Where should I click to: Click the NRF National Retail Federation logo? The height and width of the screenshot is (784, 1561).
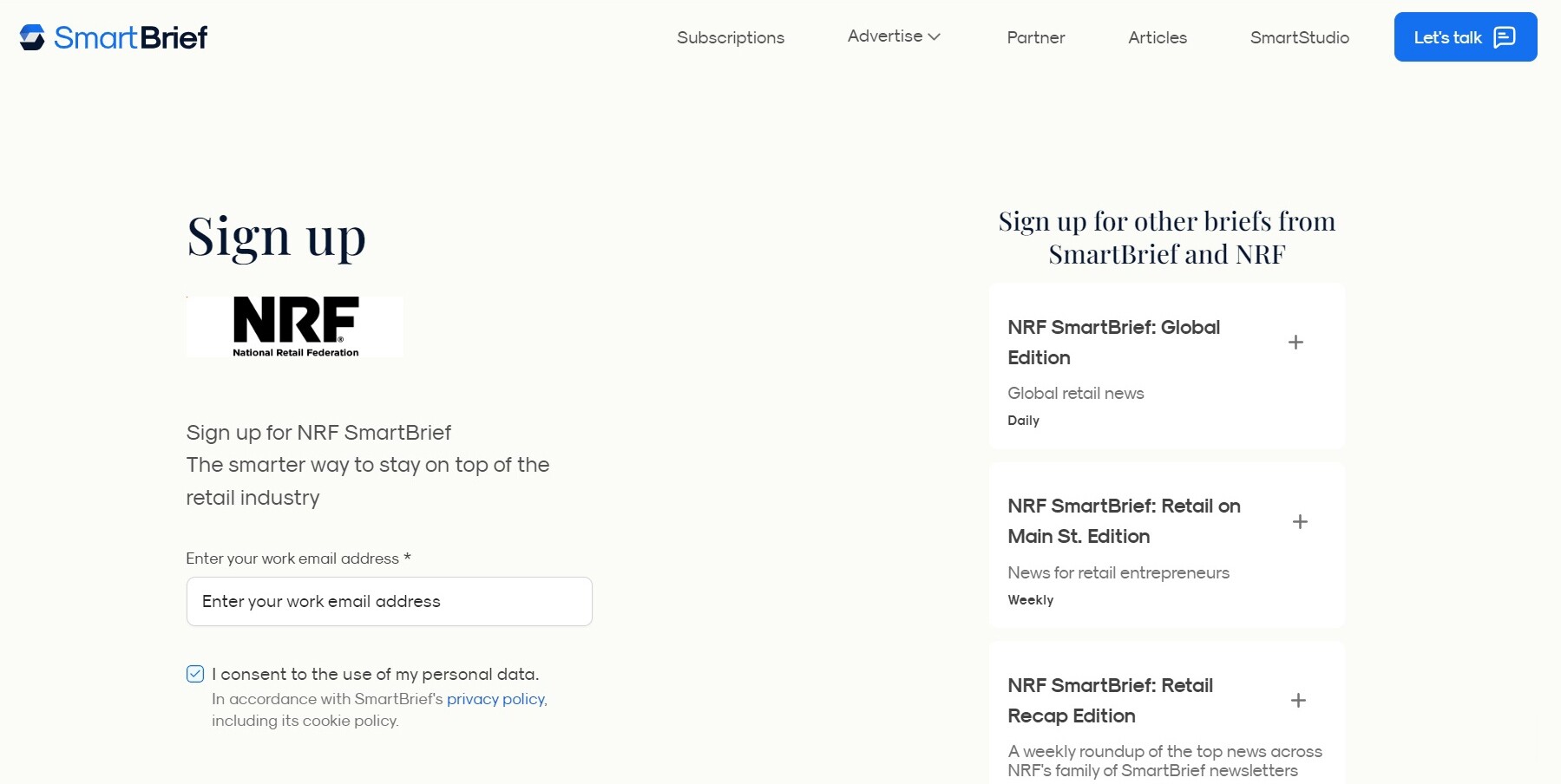coord(295,327)
